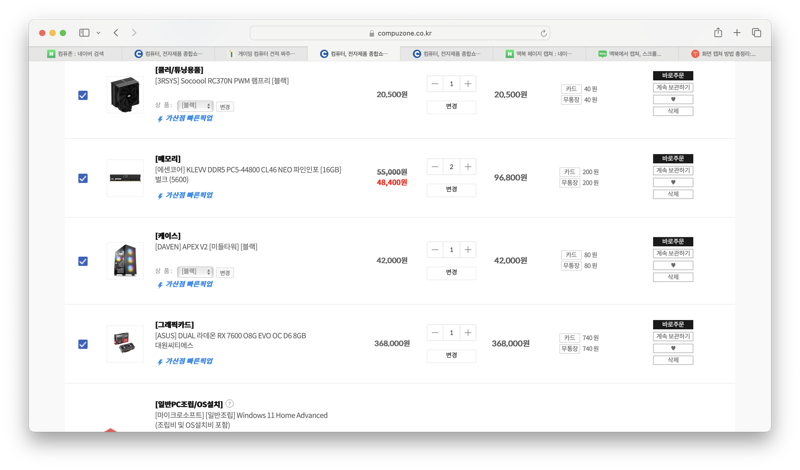Confirm case quantity with 변경 button
Screen dimensions: 800x470
(x=452, y=273)
